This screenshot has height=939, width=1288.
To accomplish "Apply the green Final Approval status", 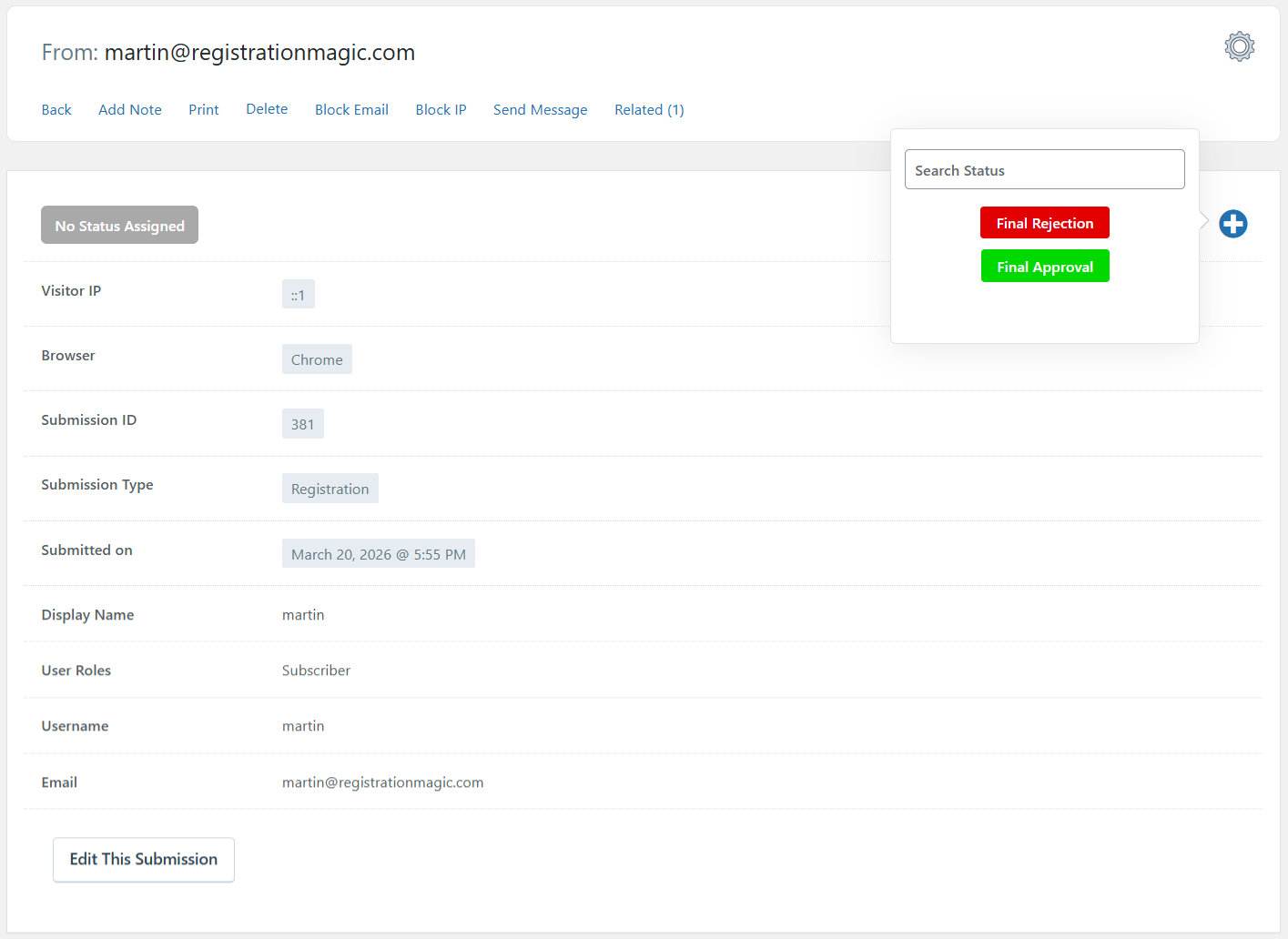I will 1044,267.
